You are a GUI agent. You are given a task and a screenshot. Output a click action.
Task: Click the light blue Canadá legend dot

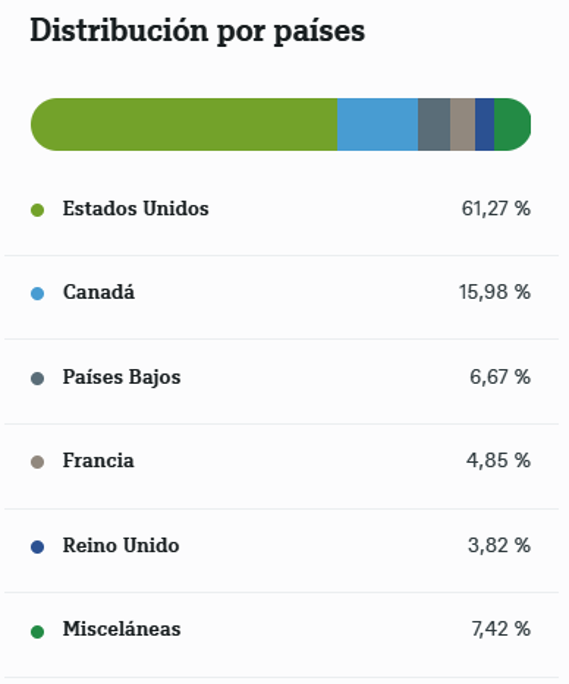pyautogui.click(x=38, y=294)
